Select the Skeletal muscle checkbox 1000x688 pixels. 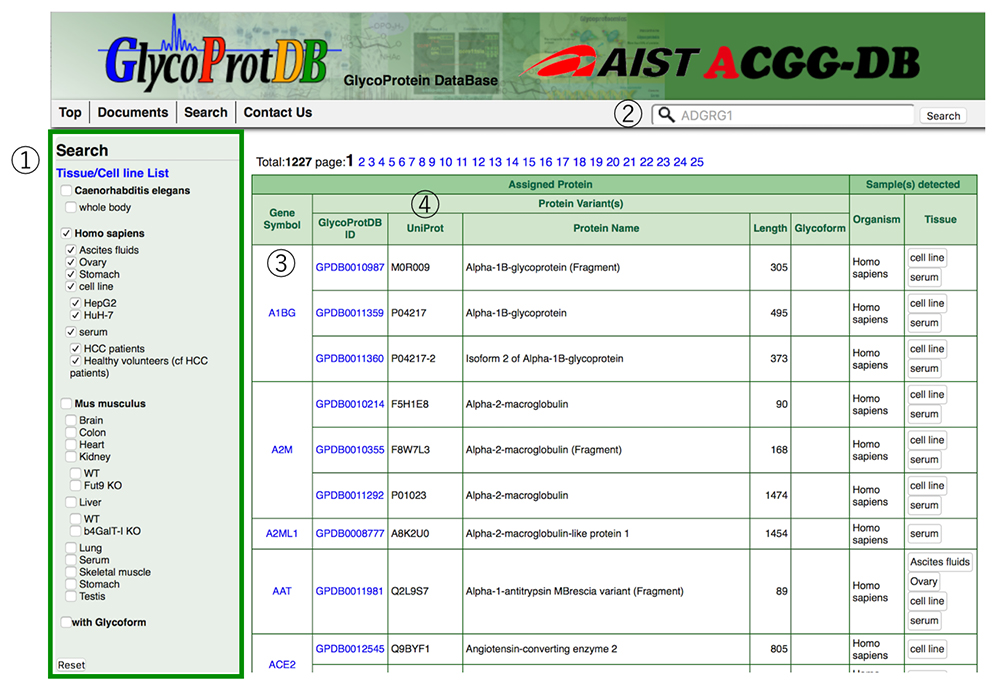[71, 572]
